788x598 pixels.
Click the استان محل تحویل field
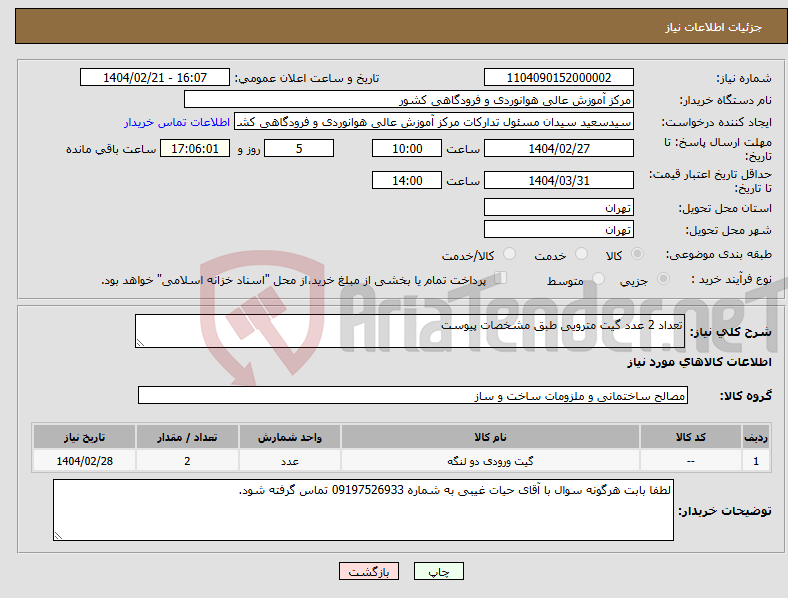[x=558, y=207]
